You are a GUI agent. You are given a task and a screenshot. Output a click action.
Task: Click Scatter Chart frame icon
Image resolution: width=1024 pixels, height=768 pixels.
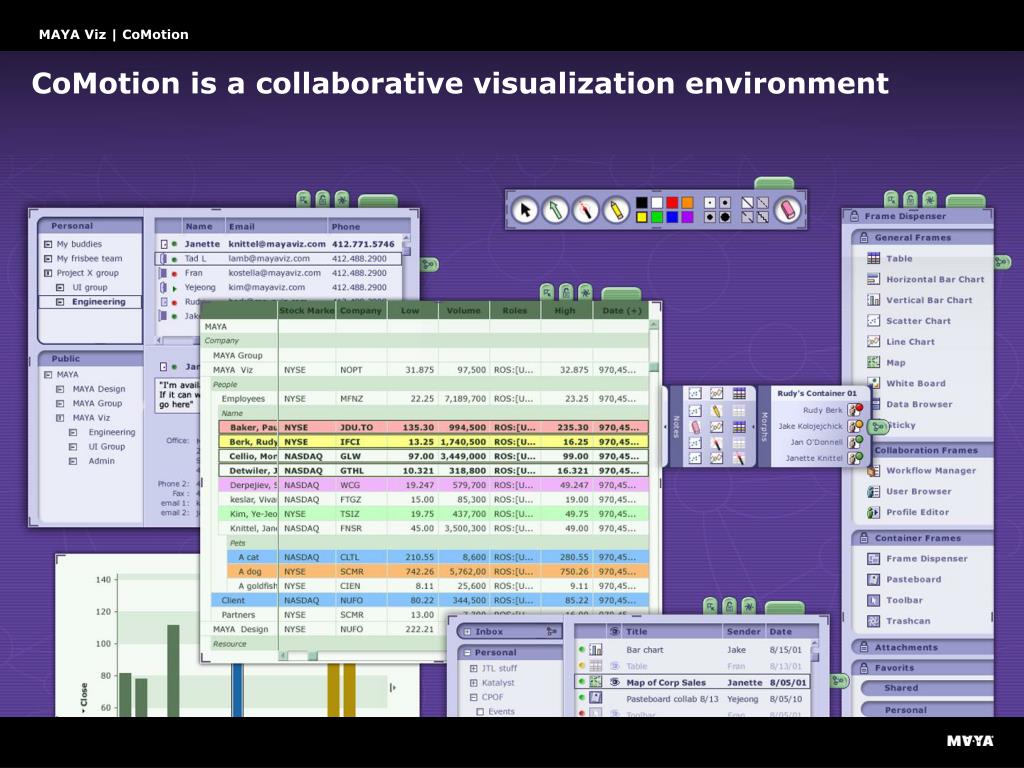click(873, 321)
